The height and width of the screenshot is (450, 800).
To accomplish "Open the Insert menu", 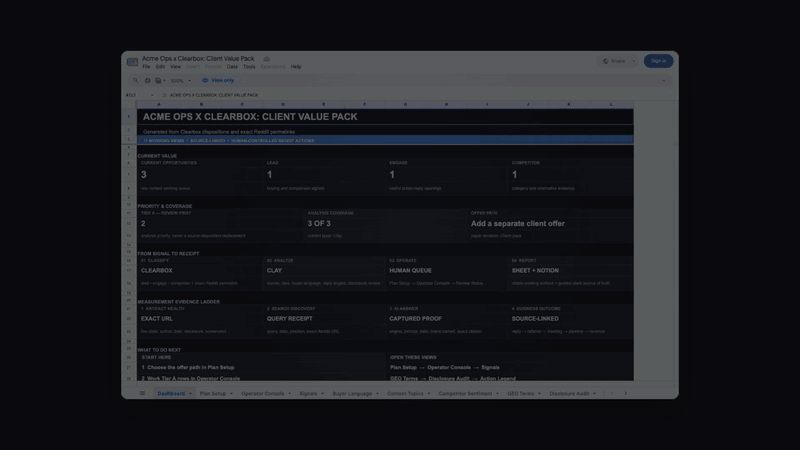I will [x=193, y=67].
